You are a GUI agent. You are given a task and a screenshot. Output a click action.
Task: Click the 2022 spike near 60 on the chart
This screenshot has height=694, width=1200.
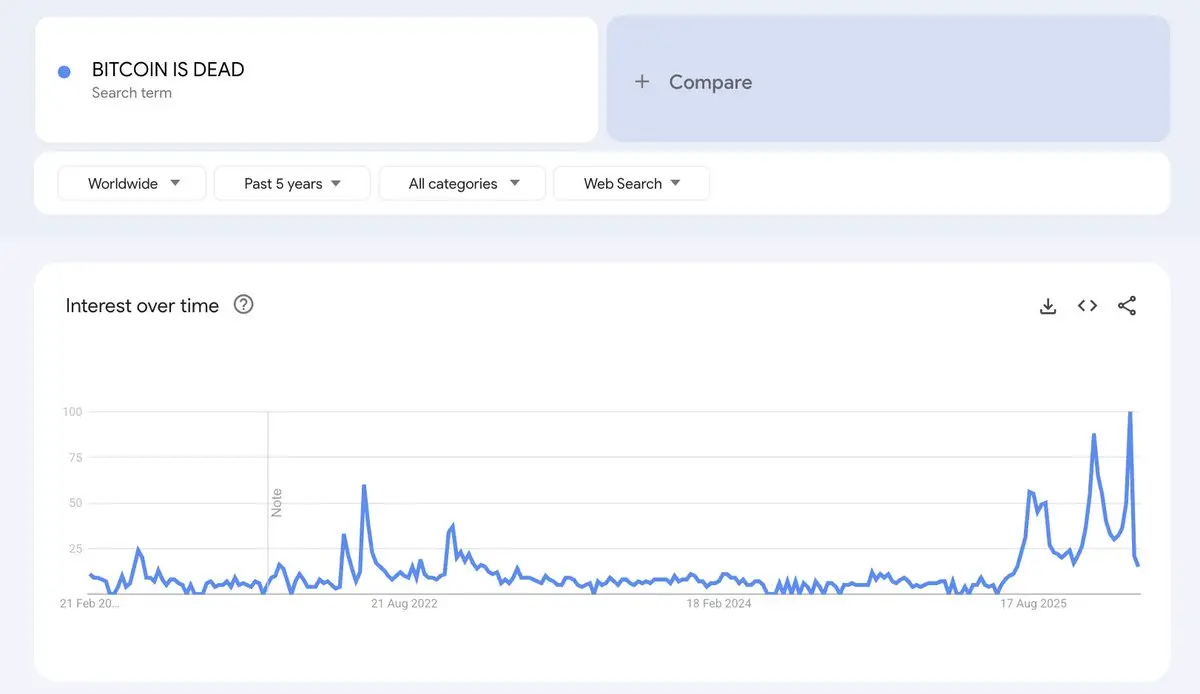click(x=364, y=486)
